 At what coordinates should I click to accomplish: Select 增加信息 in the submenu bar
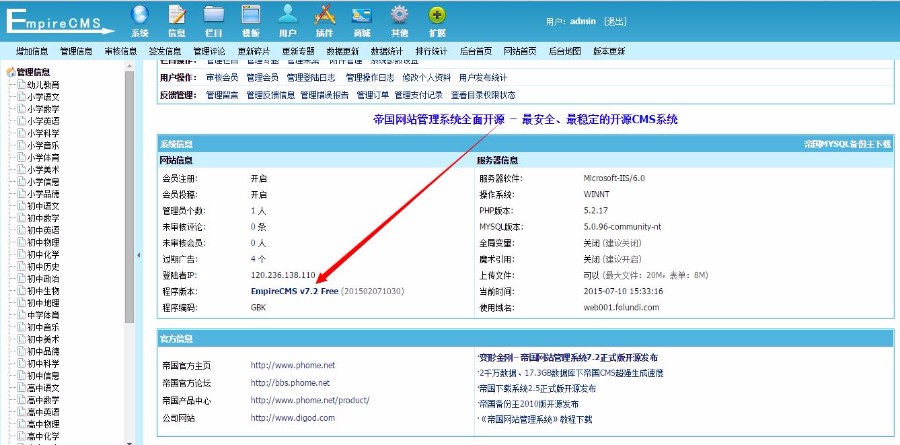pyautogui.click(x=32, y=51)
